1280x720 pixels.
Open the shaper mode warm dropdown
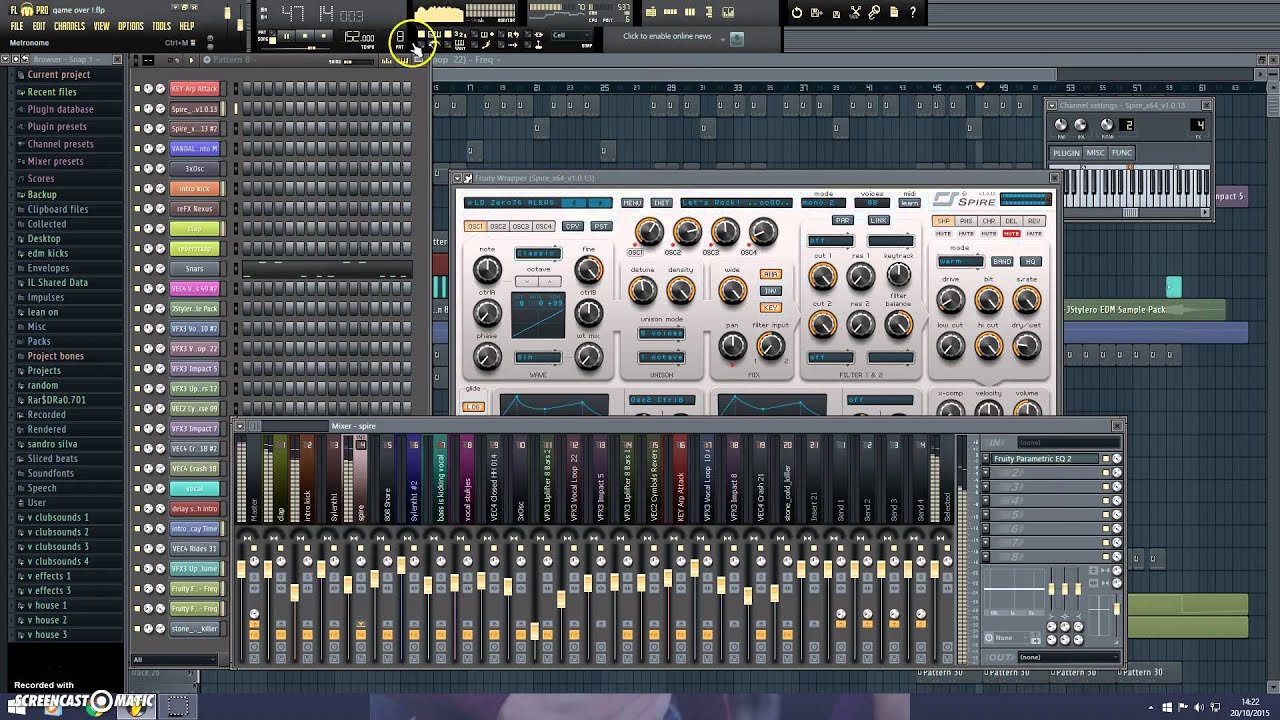click(x=960, y=261)
